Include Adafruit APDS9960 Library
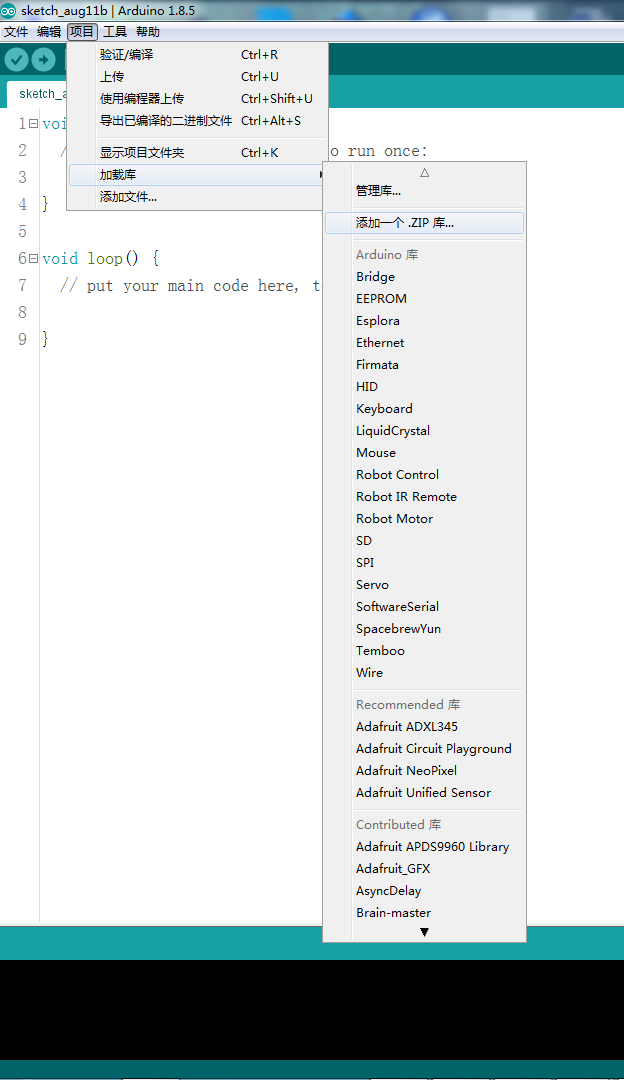This screenshot has height=1080, width=624. pos(424,847)
